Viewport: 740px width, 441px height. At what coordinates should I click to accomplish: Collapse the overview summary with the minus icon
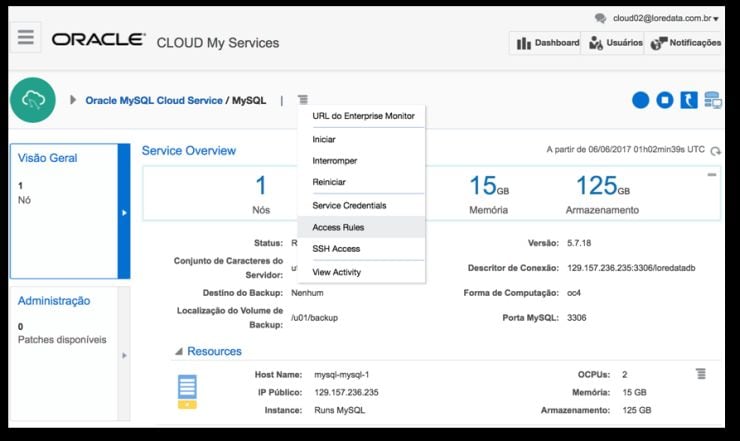tap(712, 175)
